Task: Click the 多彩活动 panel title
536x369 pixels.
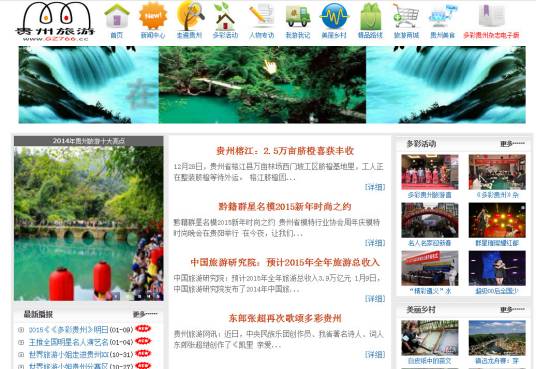Action: pos(421,144)
